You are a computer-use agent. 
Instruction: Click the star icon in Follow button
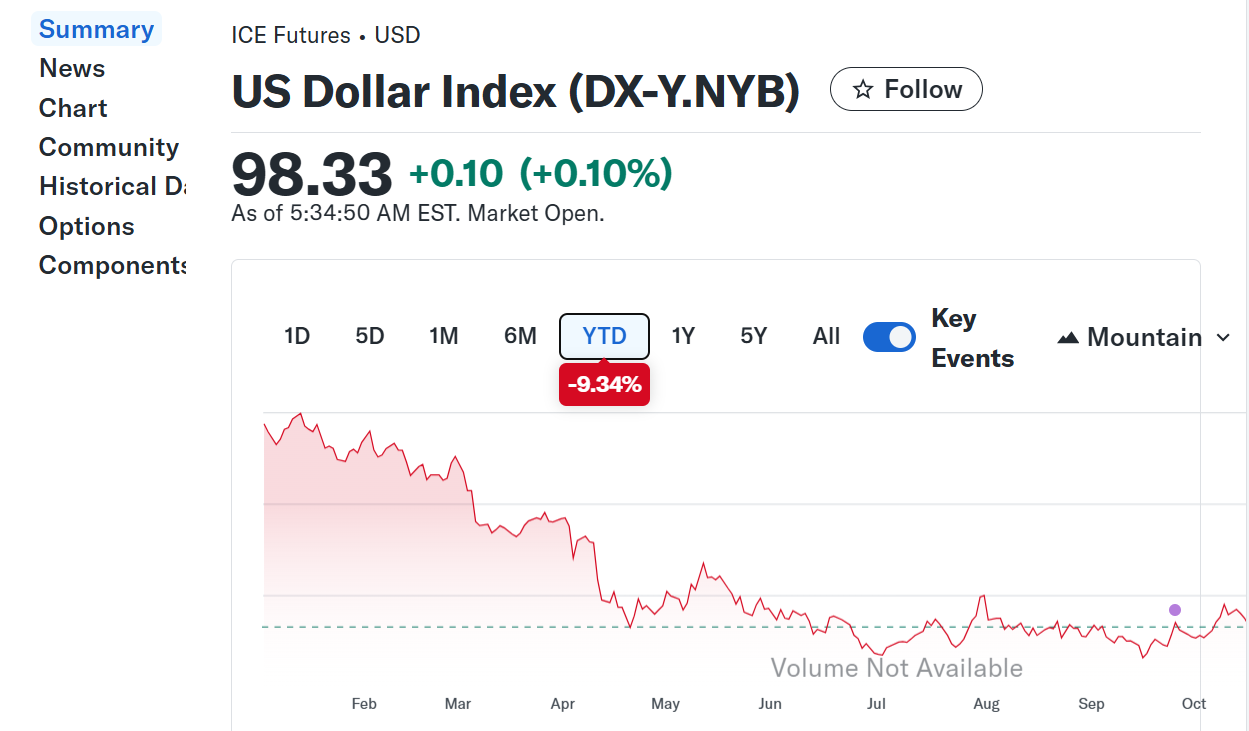(863, 90)
